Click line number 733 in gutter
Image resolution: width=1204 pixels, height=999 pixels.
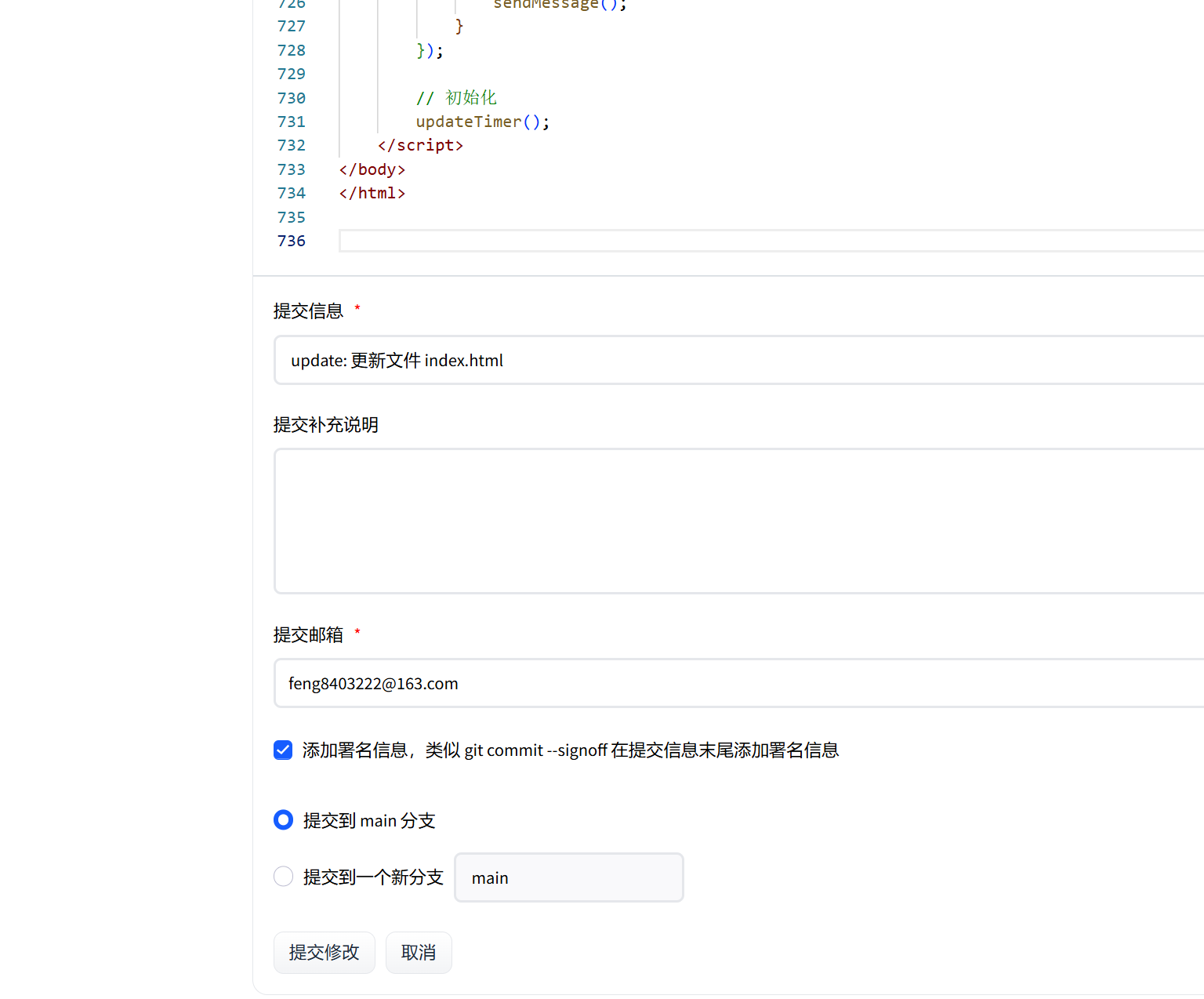292,169
